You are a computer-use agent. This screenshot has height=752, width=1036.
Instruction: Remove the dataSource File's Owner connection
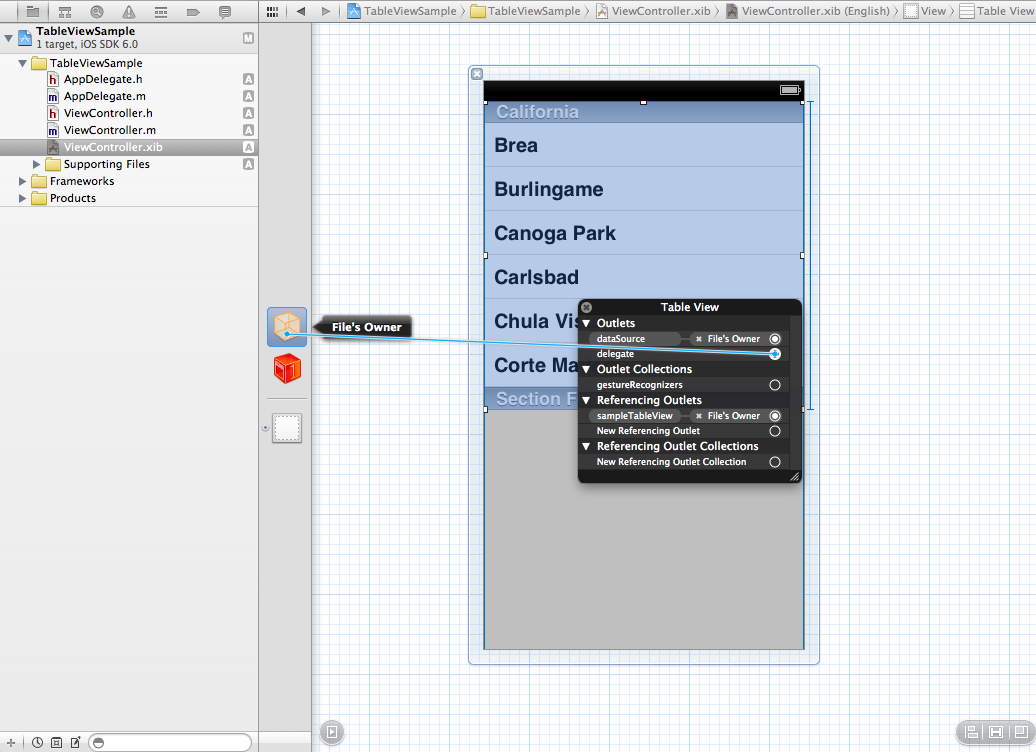pos(698,339)
